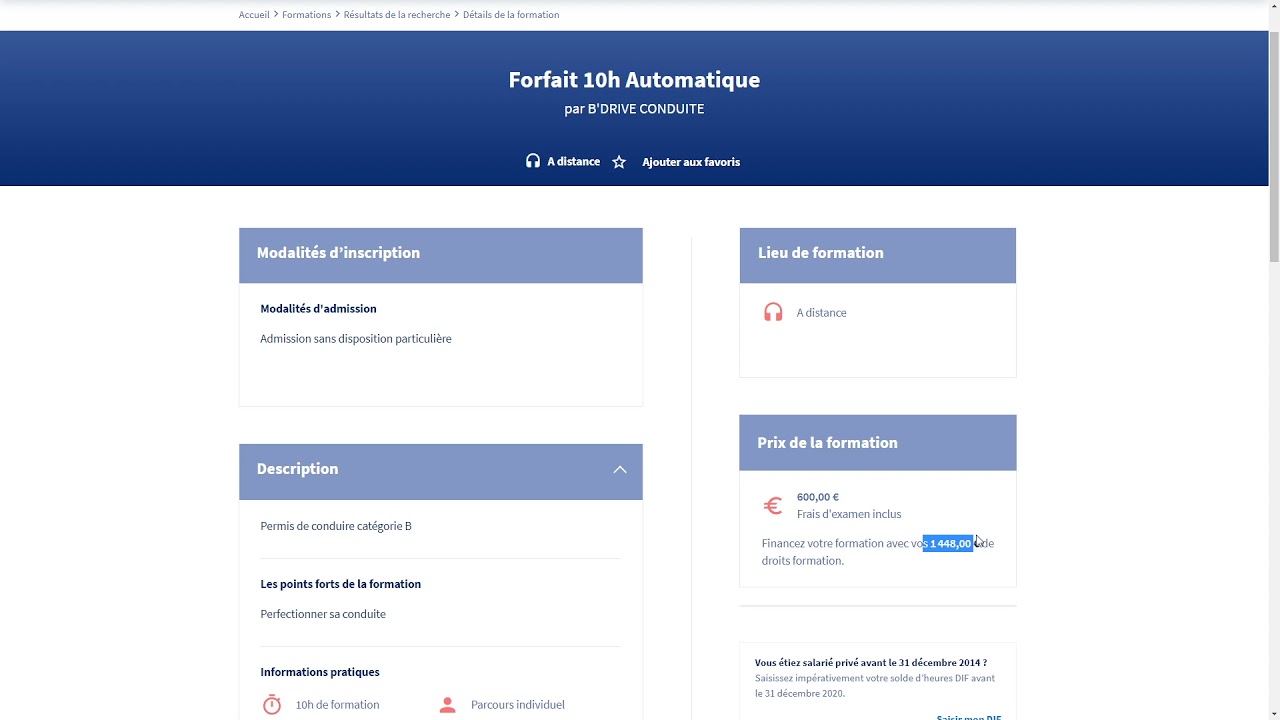Viewport: 1280px width, 720px height.
Task: Click the Modalités d'inscription header
Action: pos(440,255)
